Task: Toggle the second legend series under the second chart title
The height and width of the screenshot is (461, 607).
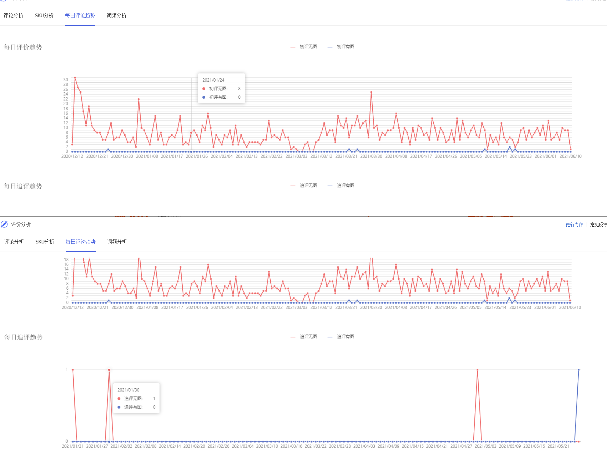Action: click(344, 185)
